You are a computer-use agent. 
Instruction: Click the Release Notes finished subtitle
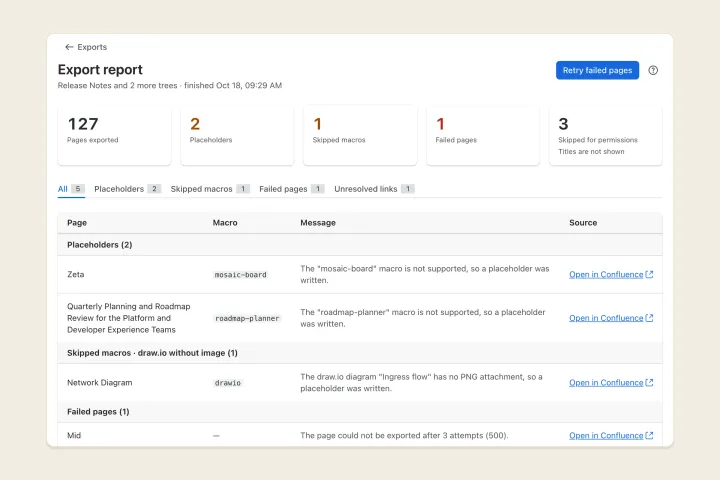[x=170, y=85]
